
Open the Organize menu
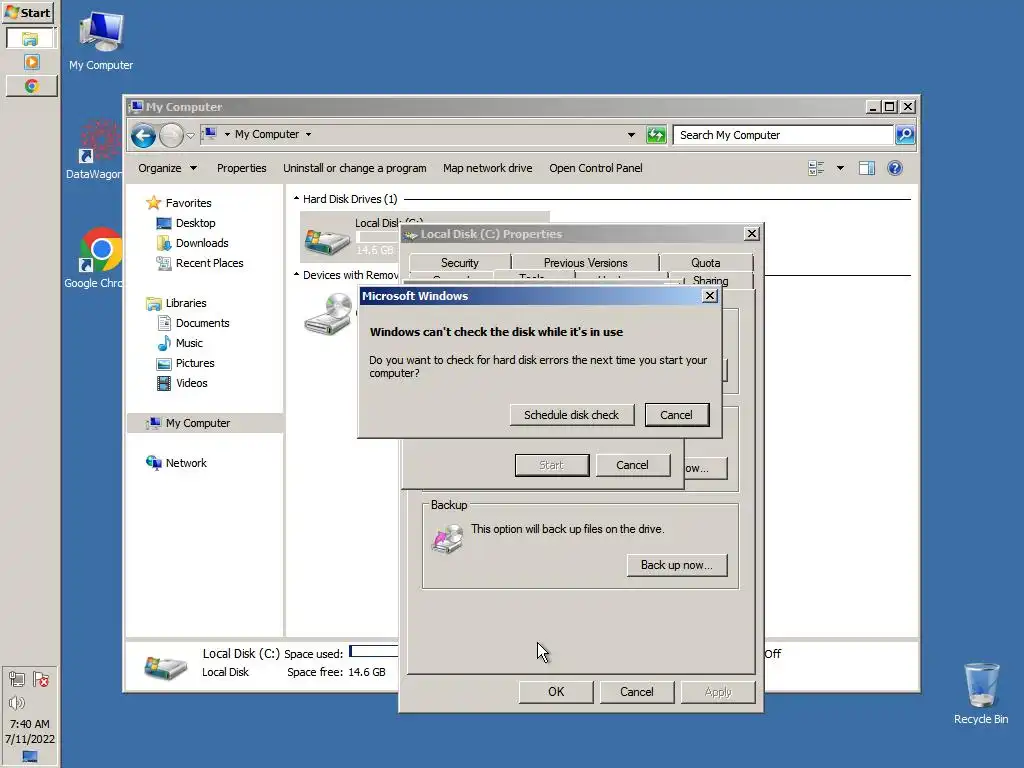click(167, 168)
